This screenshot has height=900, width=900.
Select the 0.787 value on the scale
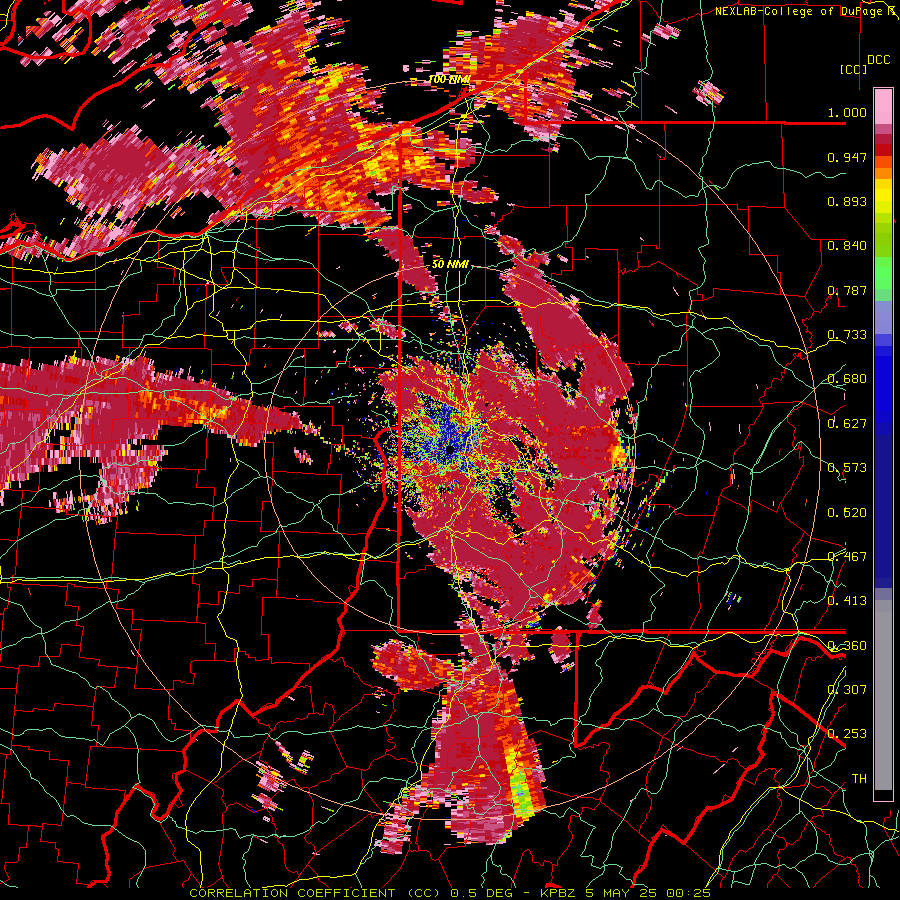coord(847,290)
